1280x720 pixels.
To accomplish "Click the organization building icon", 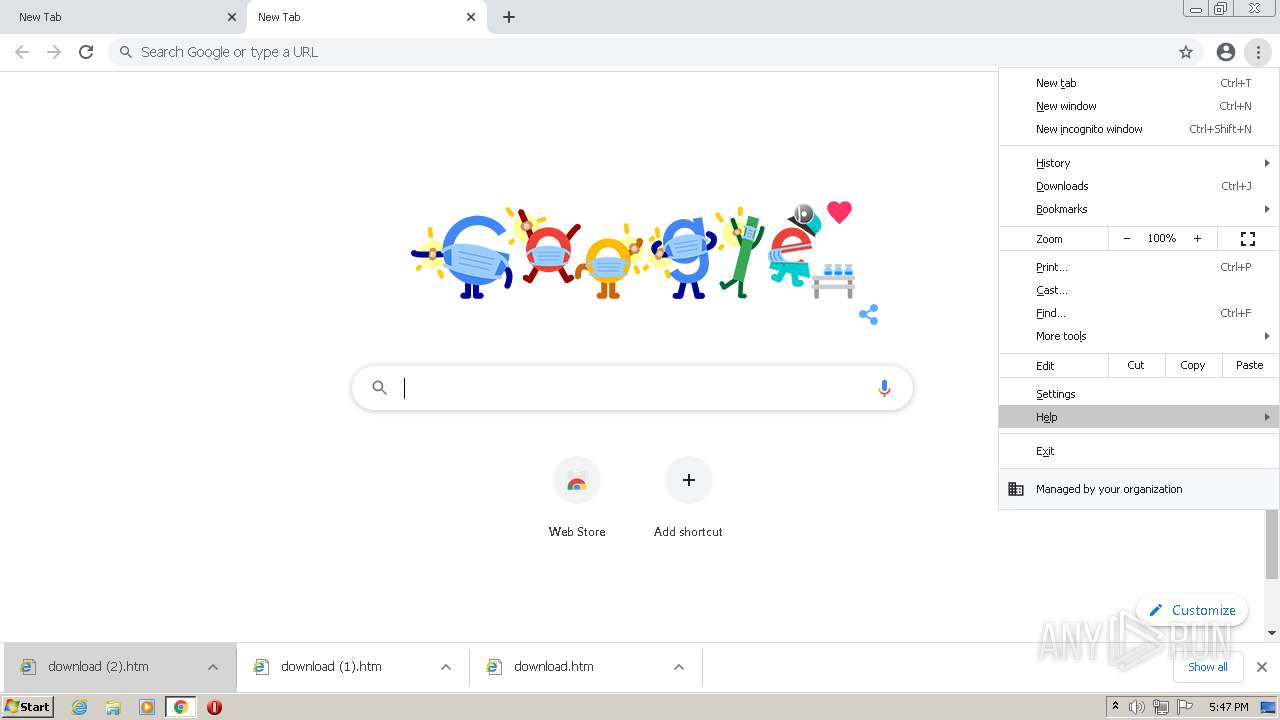I will point(1016,489).
